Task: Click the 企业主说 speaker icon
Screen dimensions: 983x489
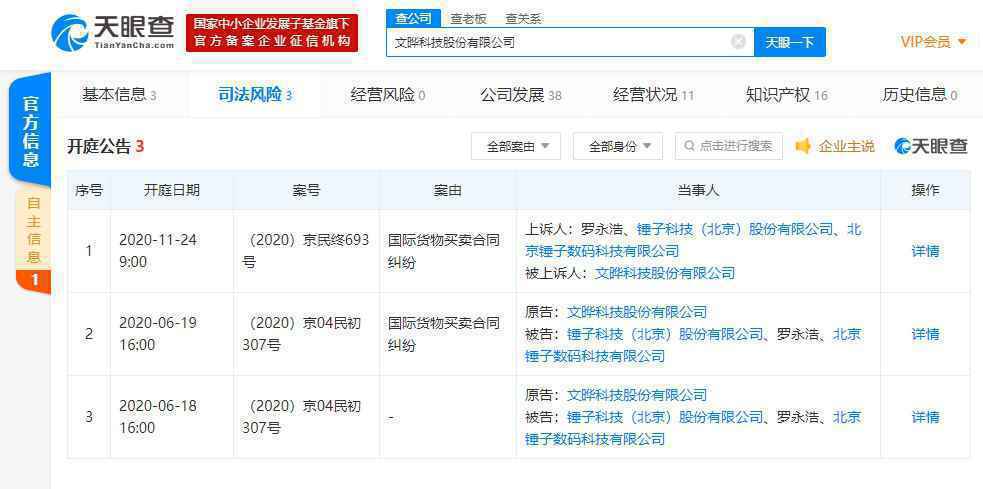Action: (802, 146)
